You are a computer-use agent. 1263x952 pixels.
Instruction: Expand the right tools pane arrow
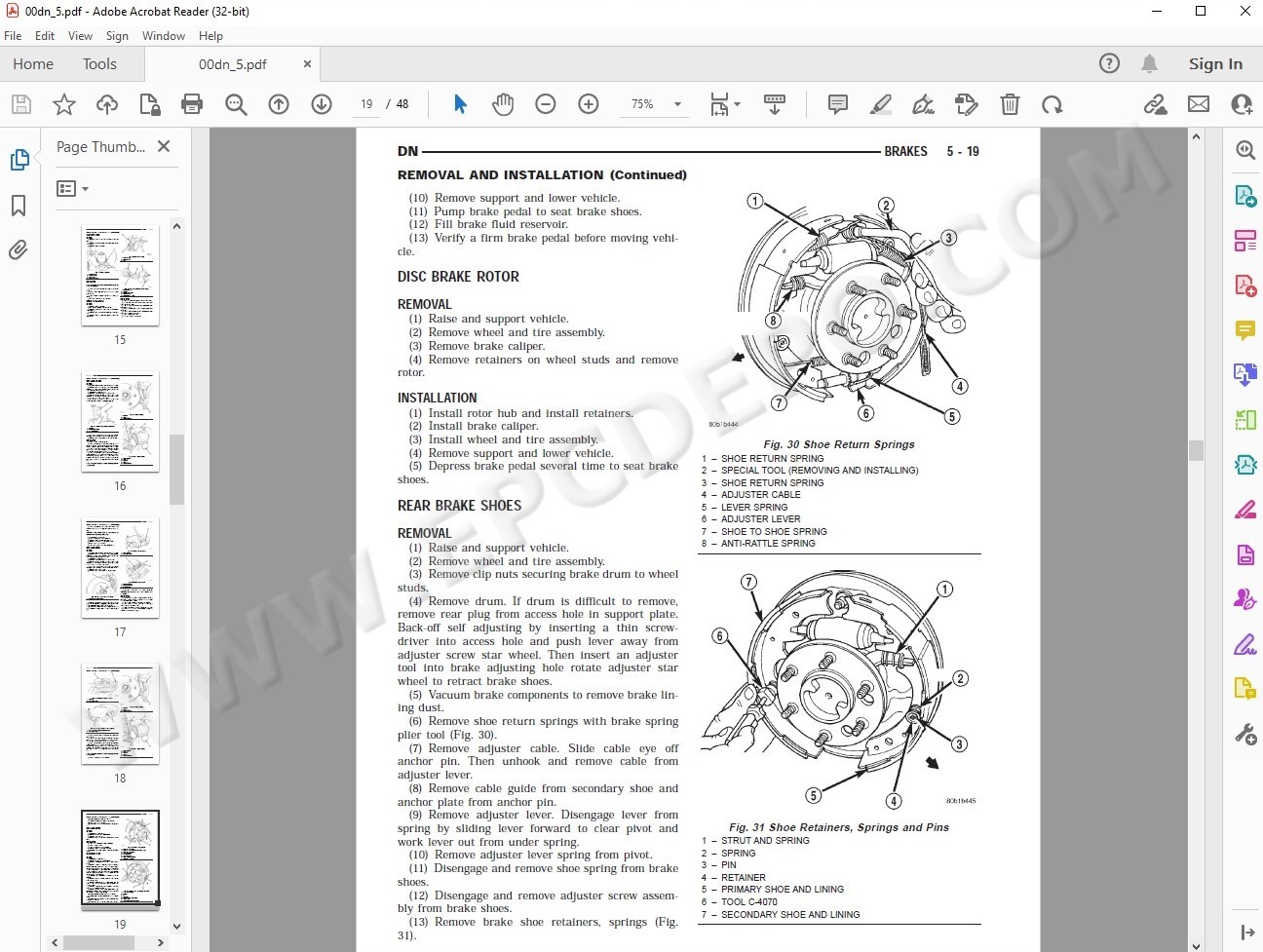pyautogui.click(x=1246, y=933)
